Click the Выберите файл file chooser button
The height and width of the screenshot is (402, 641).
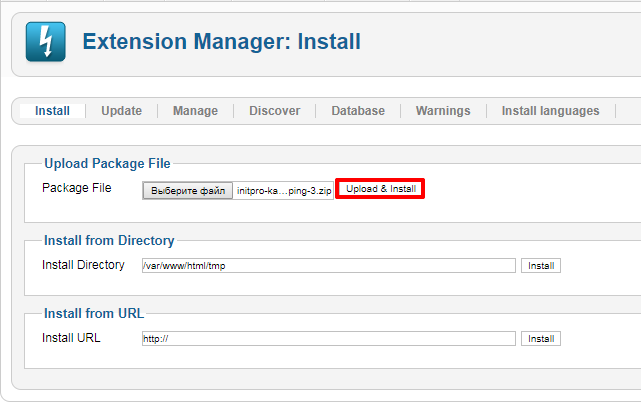(188, 191)
